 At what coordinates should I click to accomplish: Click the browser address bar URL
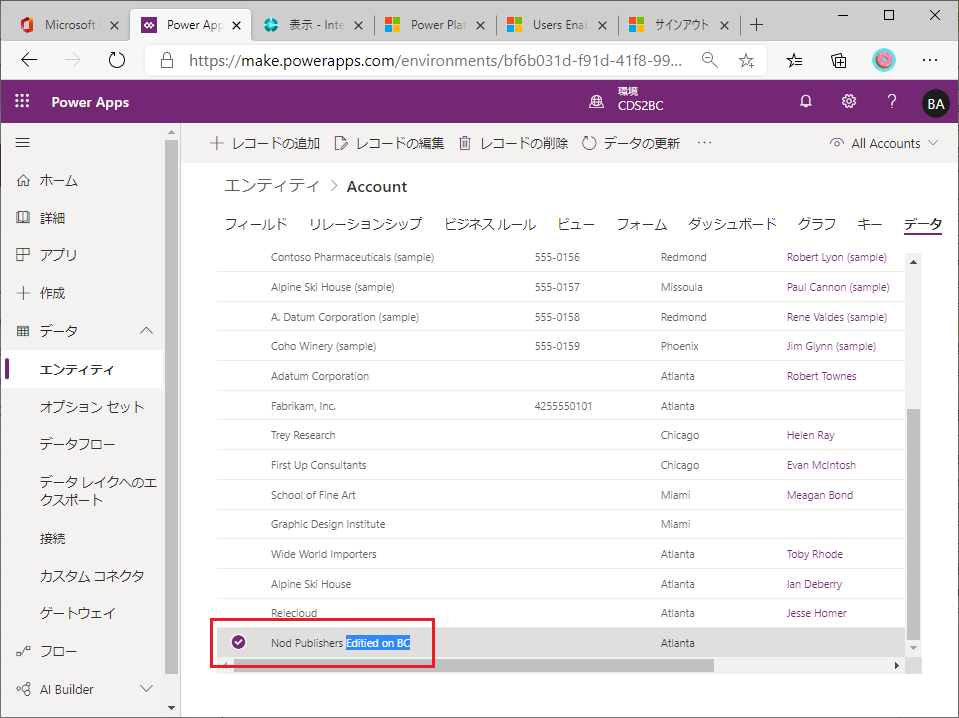(435, 60)
